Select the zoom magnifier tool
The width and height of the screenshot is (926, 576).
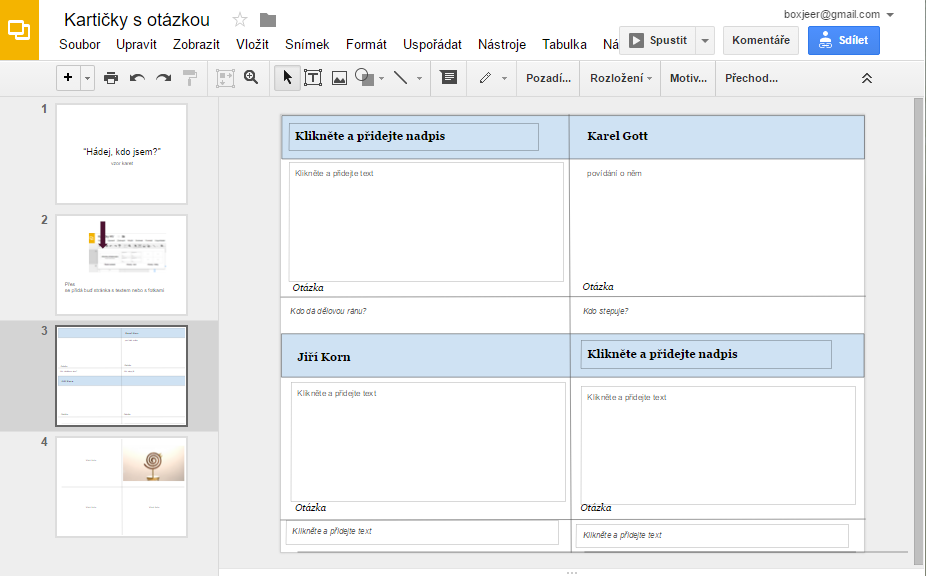pyautogui.click(x=251, y=77)
